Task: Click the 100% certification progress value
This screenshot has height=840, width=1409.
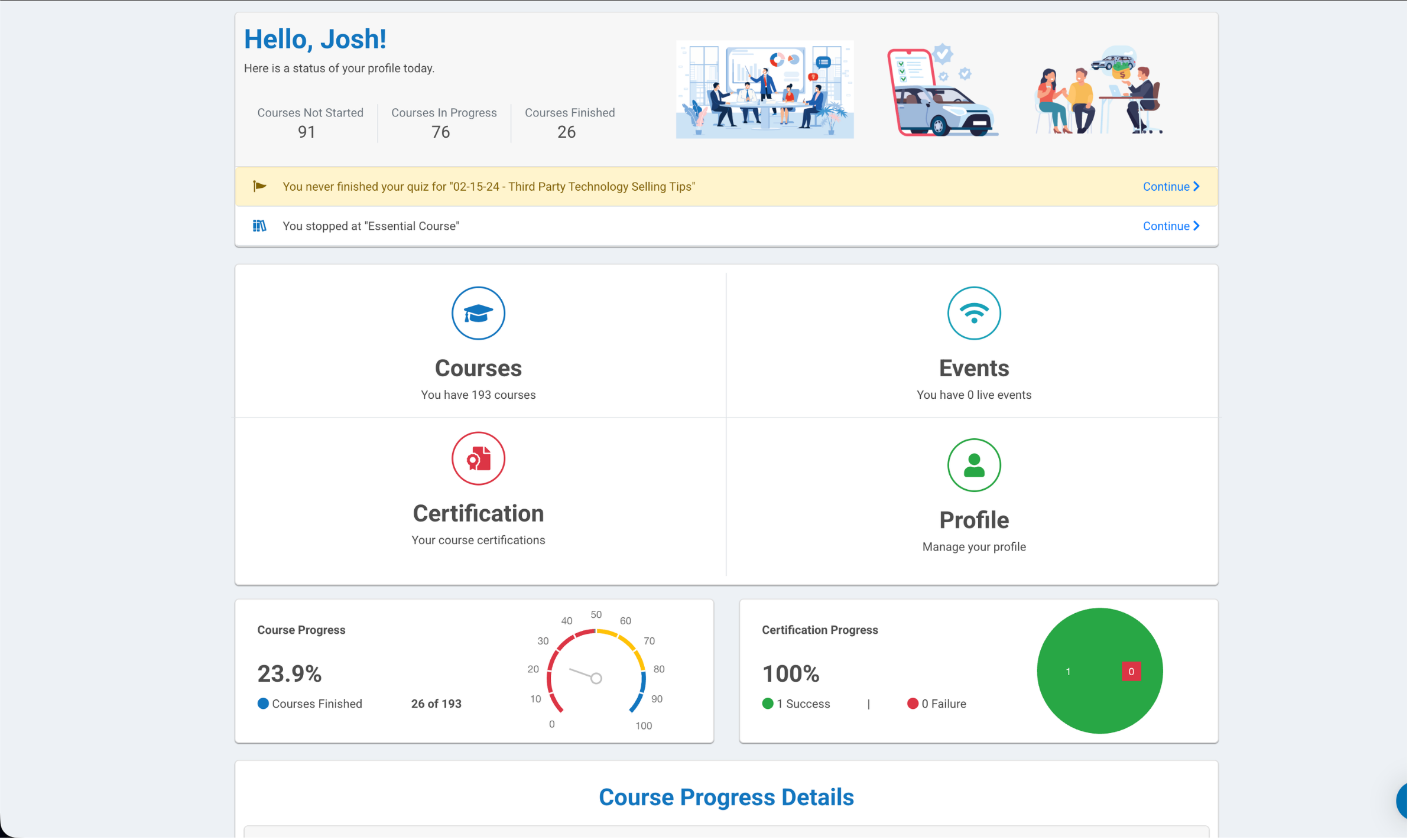Action: (x=791, y=674)
